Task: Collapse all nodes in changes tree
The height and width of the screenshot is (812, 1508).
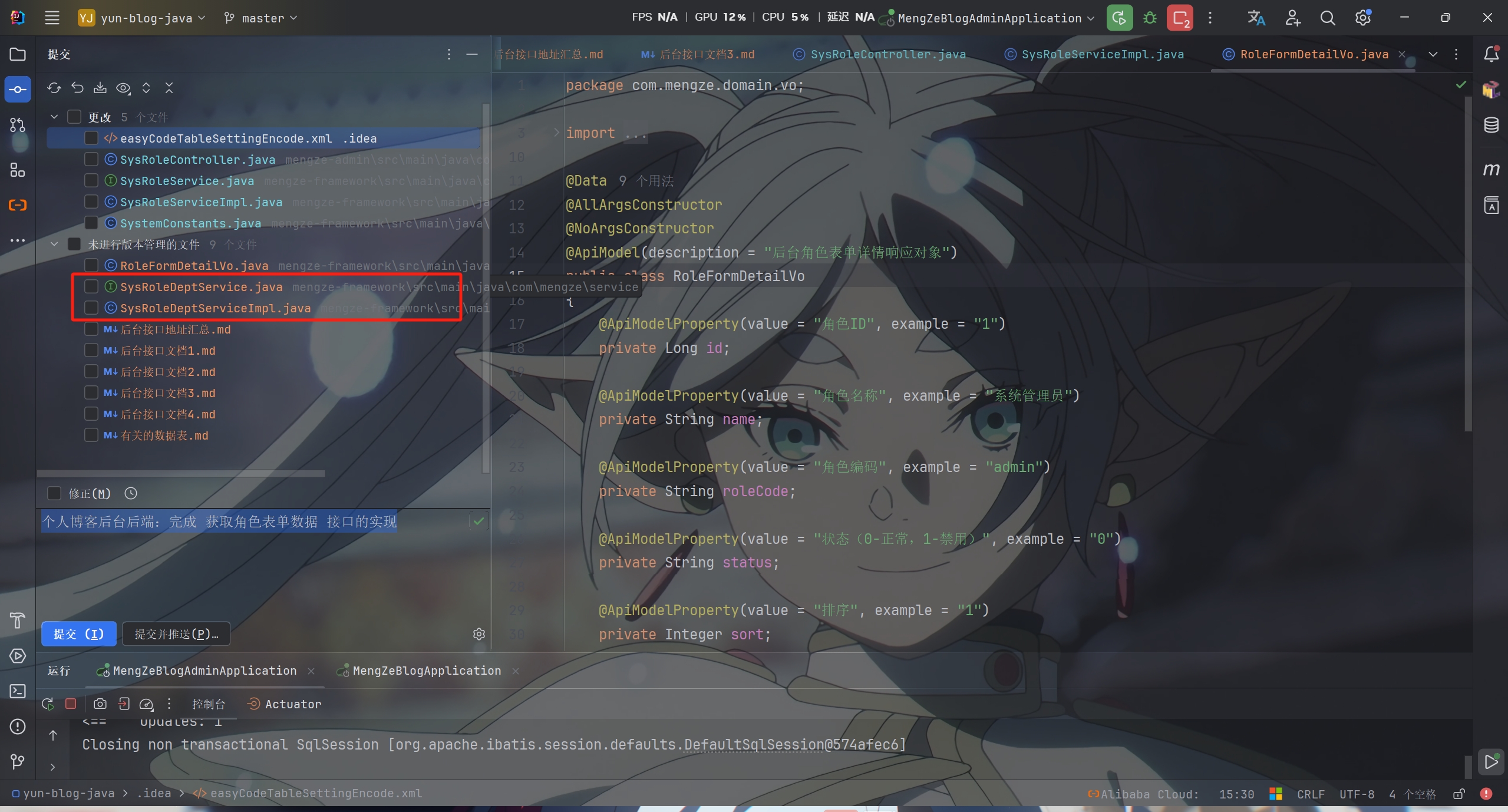Action: click(169, 88)
